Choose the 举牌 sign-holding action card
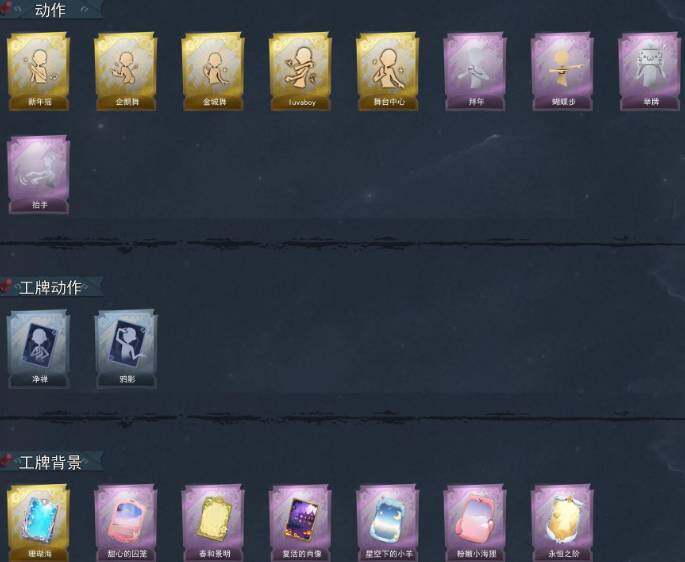The height and width of the screenshot is (562, 685). tap(650, 71)
